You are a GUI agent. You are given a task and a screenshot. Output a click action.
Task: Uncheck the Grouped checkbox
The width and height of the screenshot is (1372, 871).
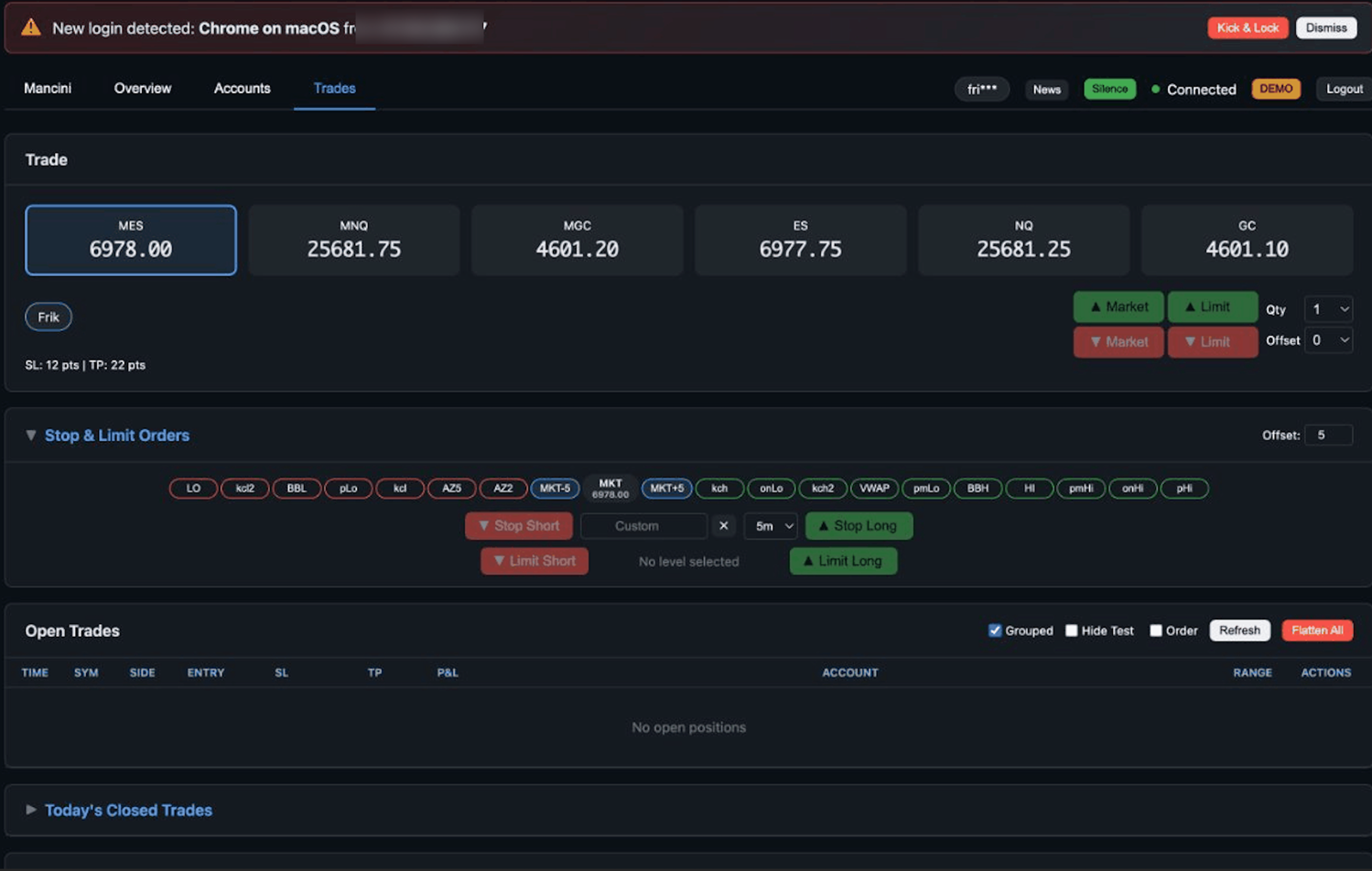pos(994,630)
